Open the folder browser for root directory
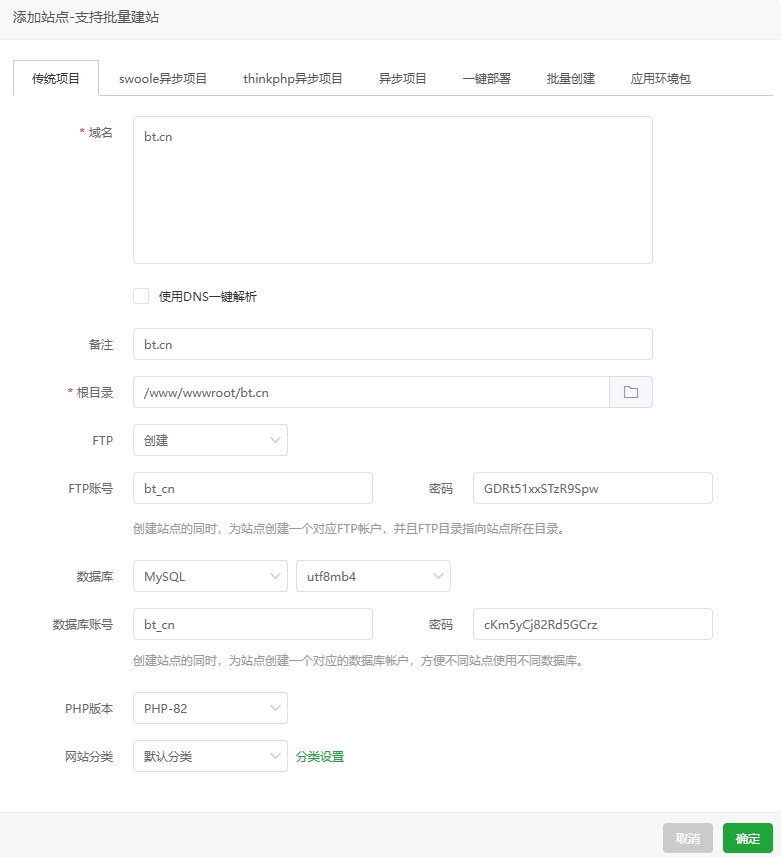The height and width of the screenshot is (857, 781). (631, 392)
